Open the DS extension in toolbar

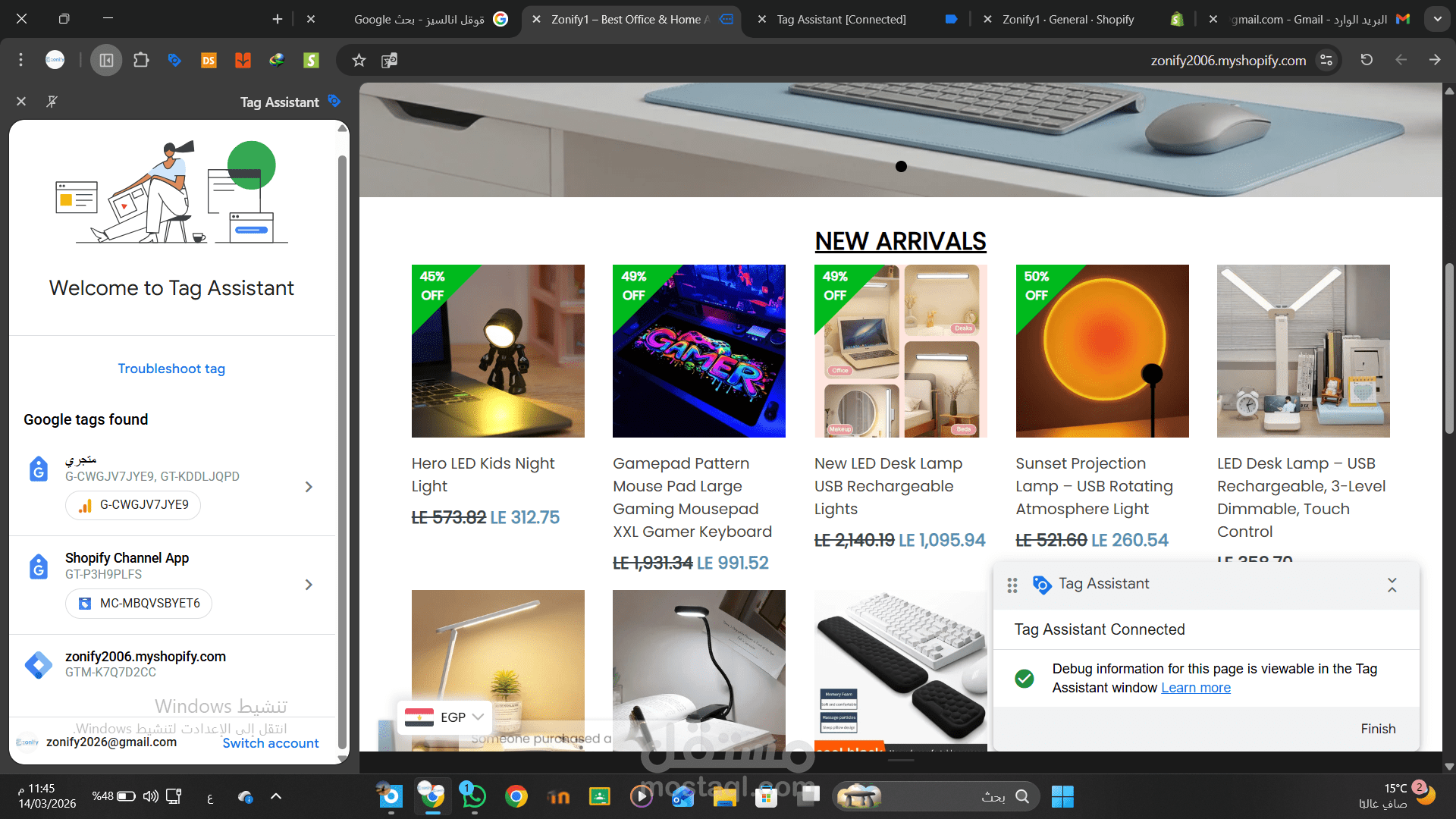coord(209,60)
